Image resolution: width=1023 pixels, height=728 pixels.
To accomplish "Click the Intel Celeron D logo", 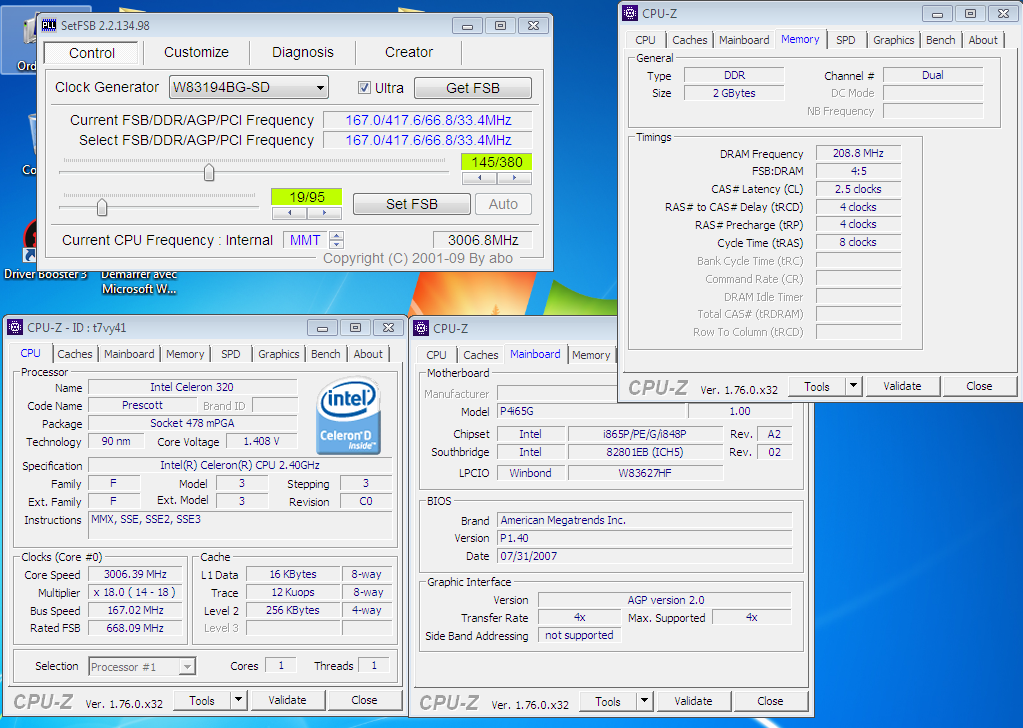I will coord(348,416).
